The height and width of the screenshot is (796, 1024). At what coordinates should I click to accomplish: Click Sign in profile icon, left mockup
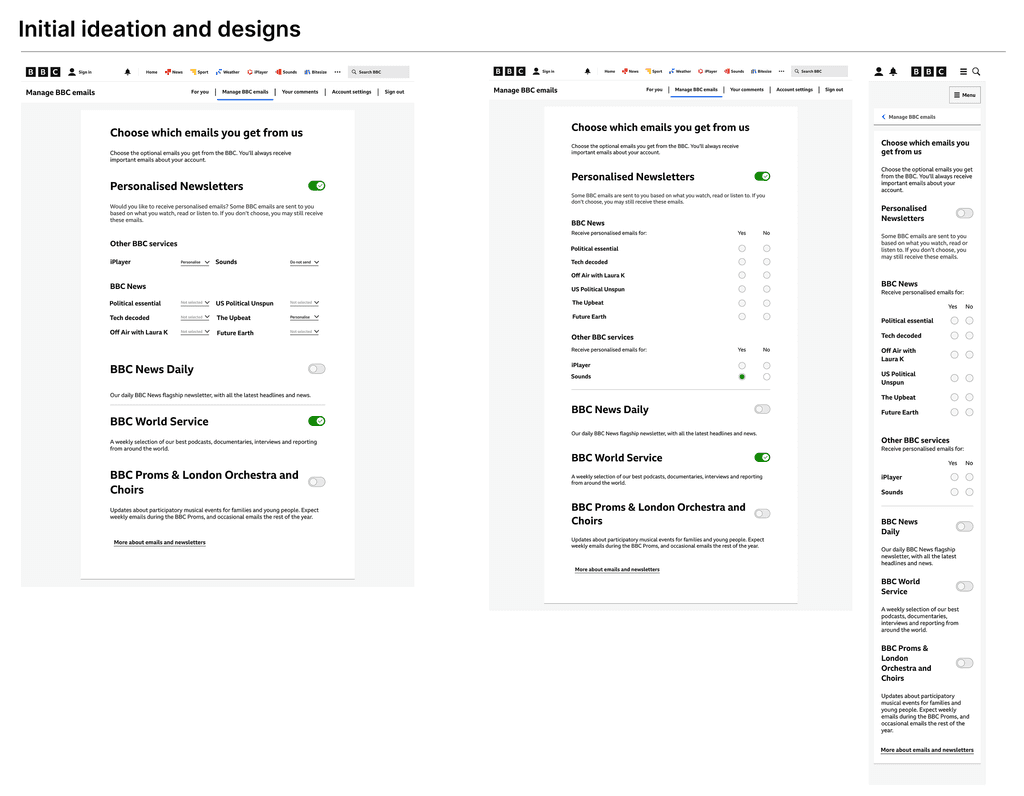click(x=72, y=72)
